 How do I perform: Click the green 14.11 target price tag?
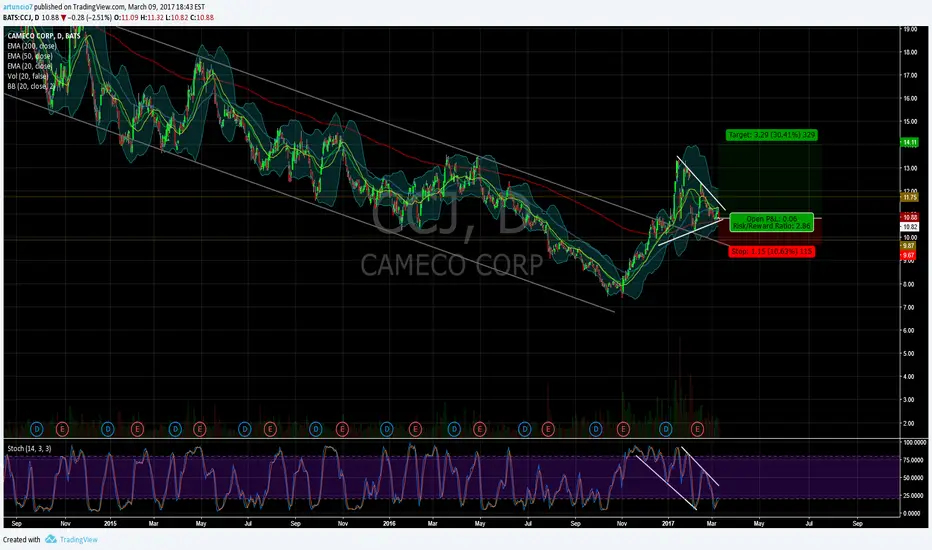coord(909,143)
